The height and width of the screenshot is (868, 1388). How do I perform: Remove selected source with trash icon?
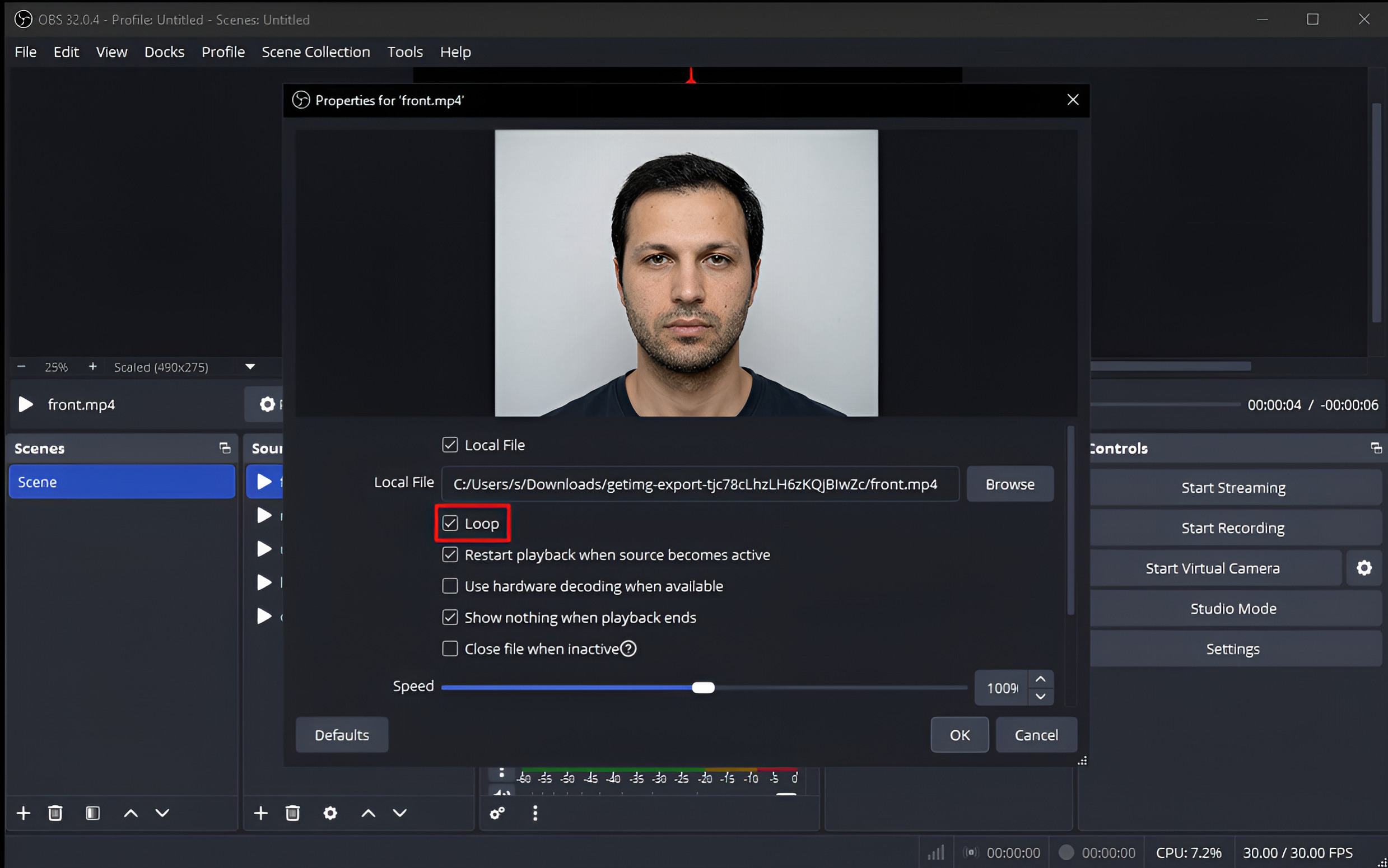(x=293, y=813)
